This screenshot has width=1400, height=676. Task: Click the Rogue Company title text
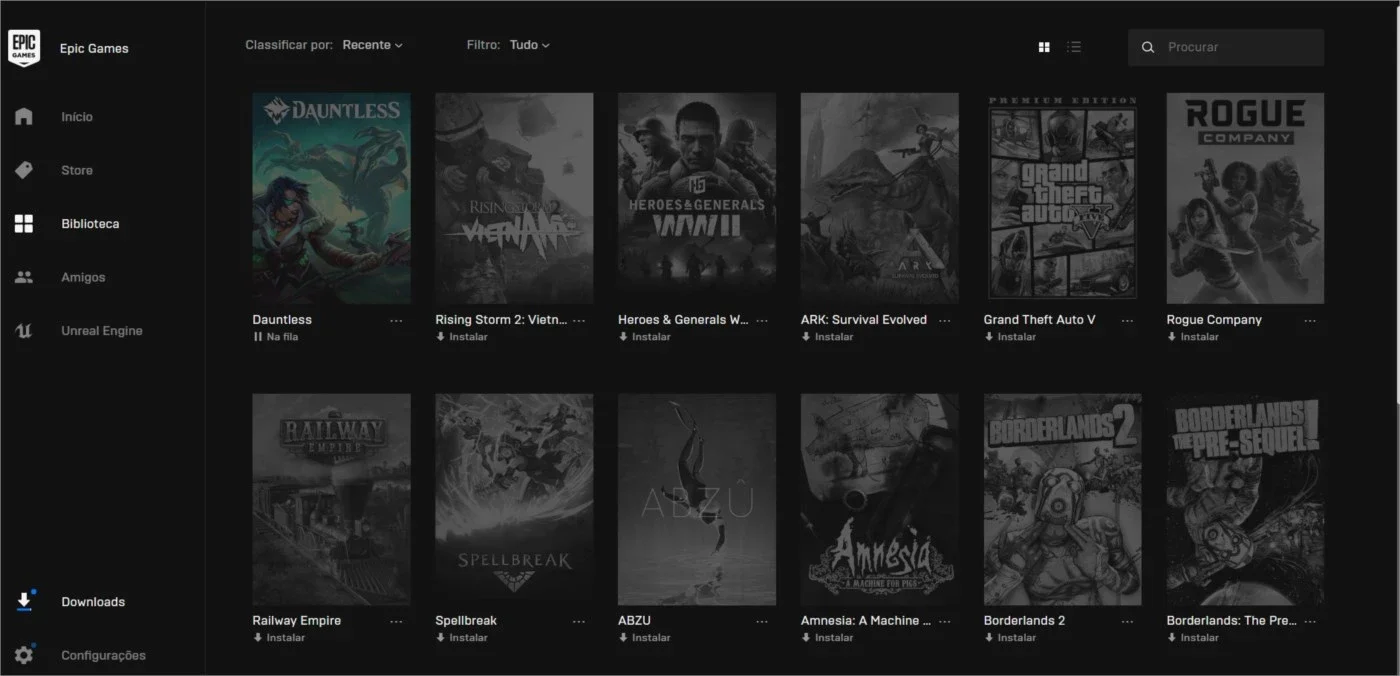point(1214,320)
